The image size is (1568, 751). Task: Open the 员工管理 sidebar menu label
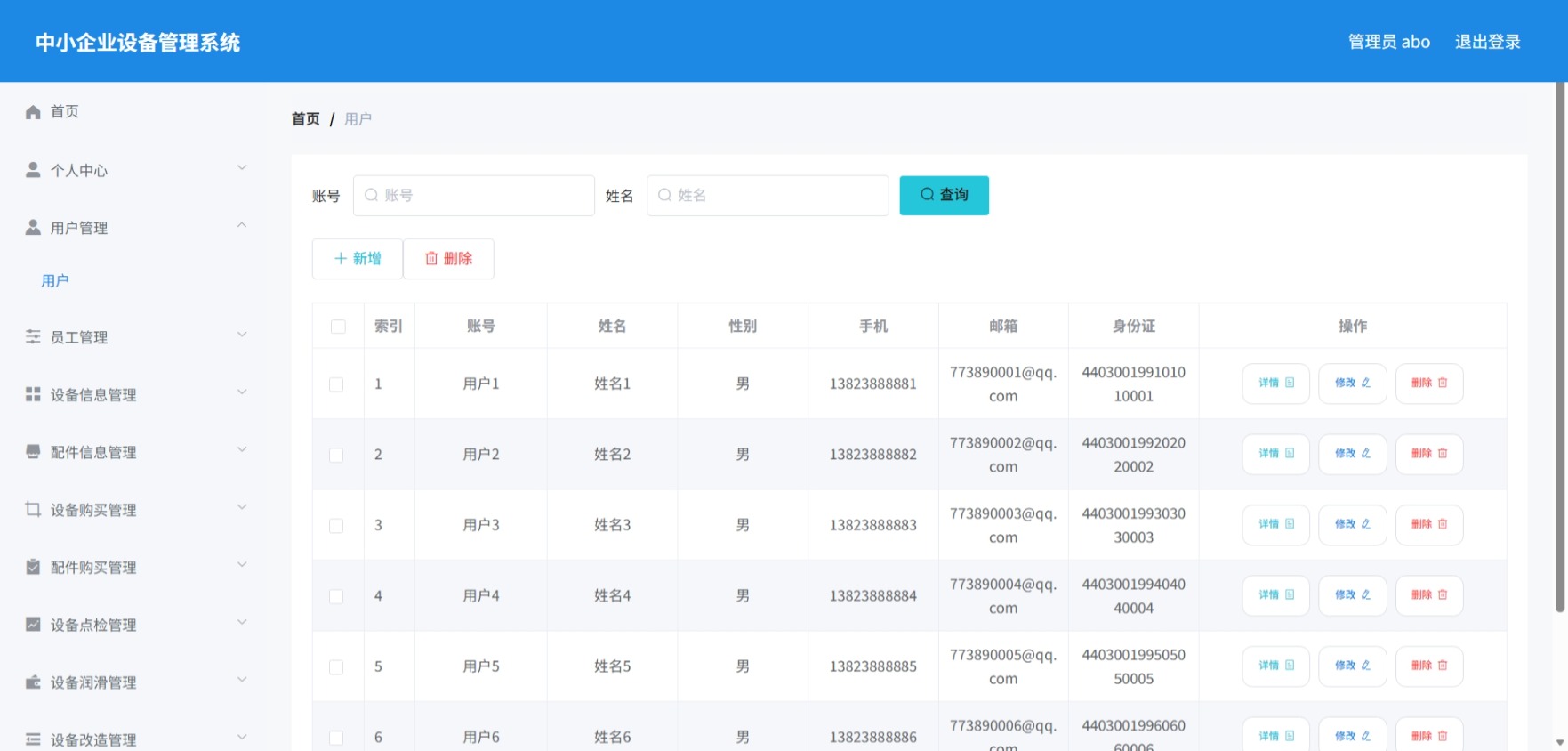[x=78, y=337]
